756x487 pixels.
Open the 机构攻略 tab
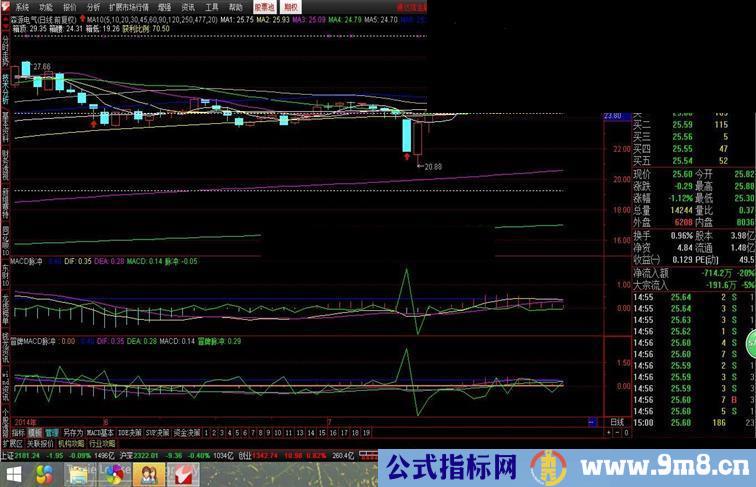pos(70,442)
